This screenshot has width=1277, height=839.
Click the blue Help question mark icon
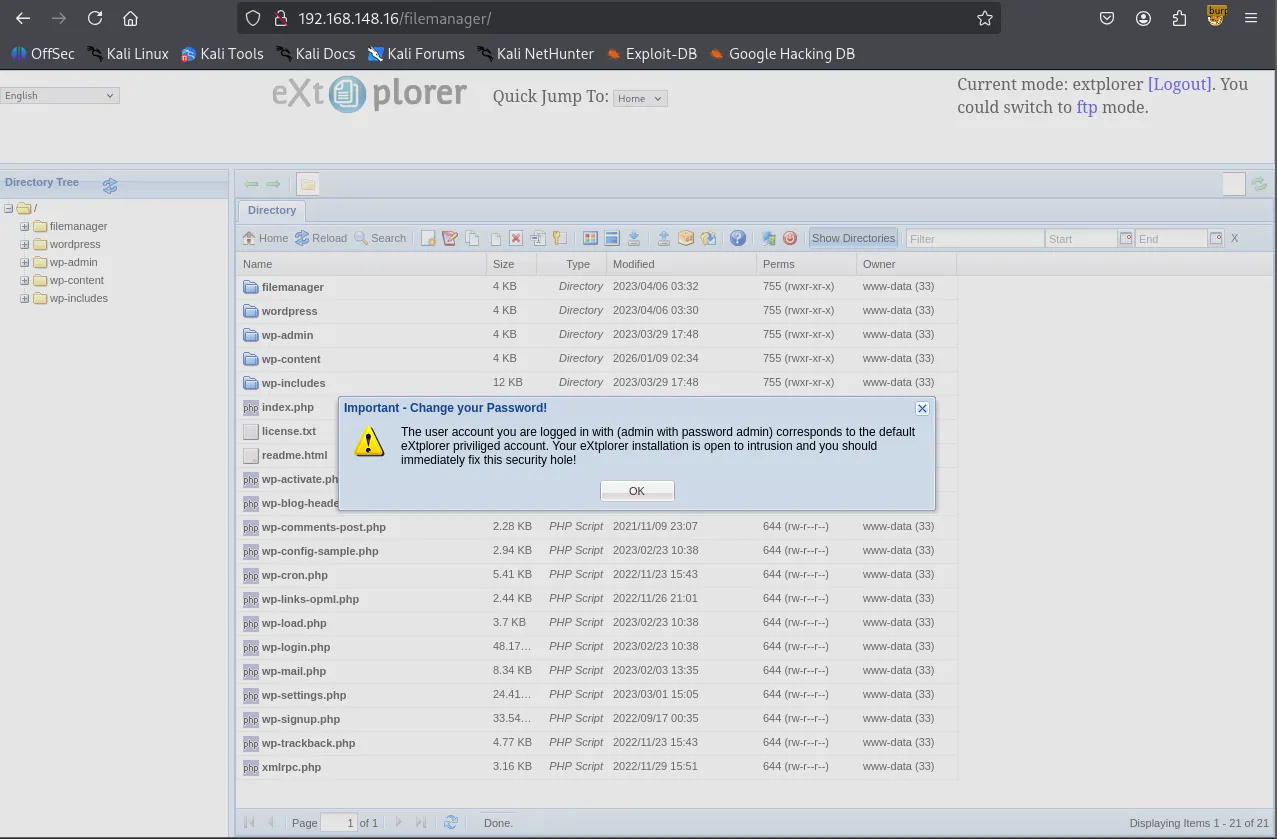[x=738, y=238]
